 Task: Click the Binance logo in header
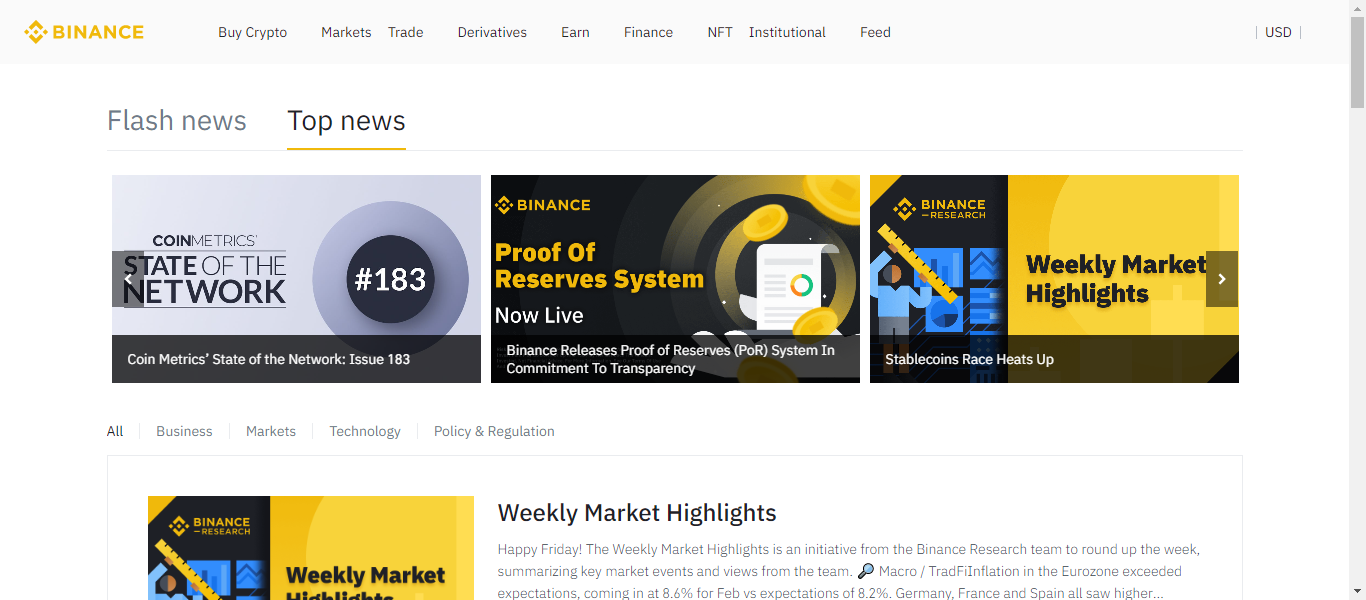pyautogui.click(x=84, y=32)
